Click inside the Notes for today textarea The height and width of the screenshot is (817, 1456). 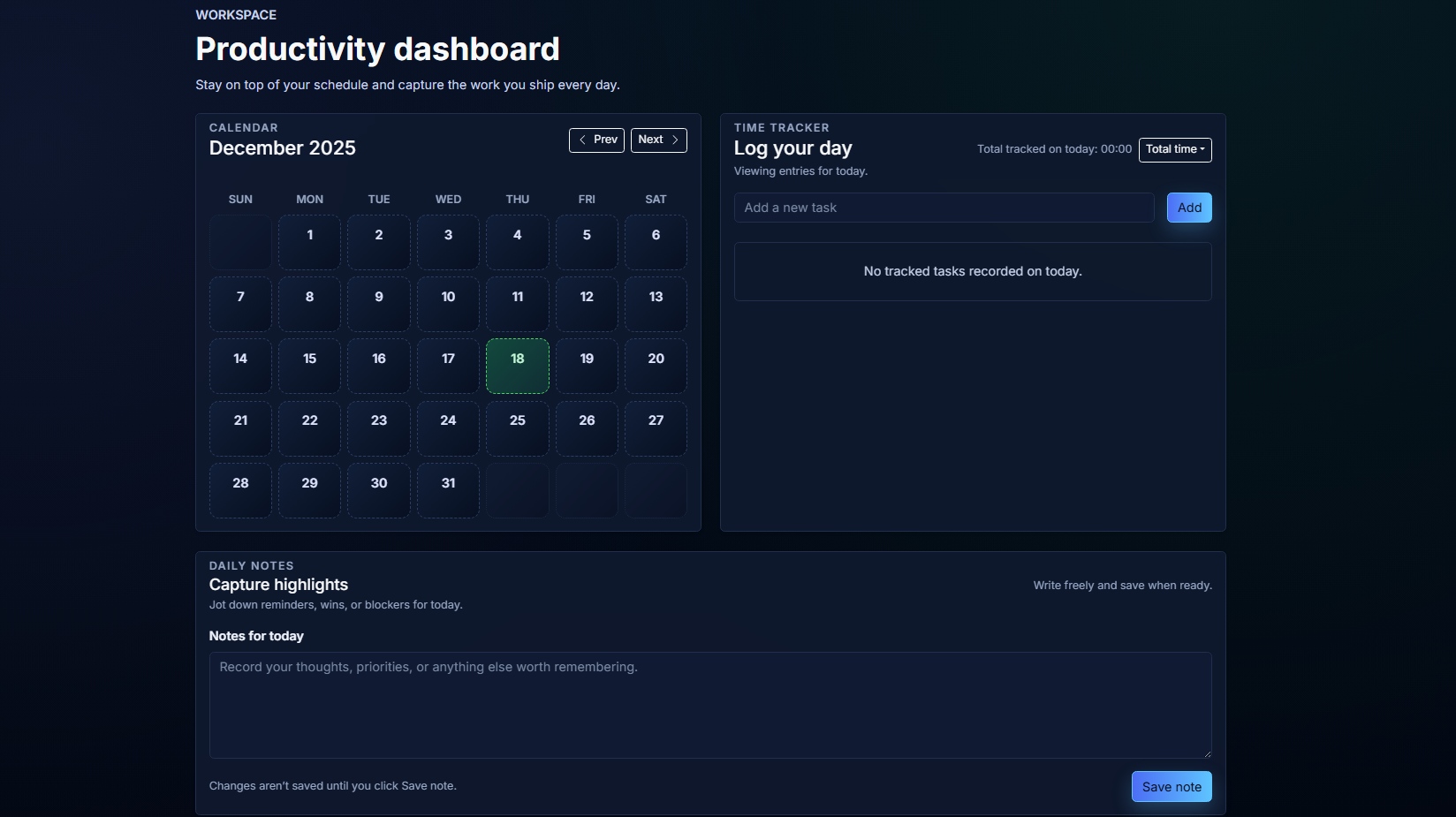tap(710, 705)
